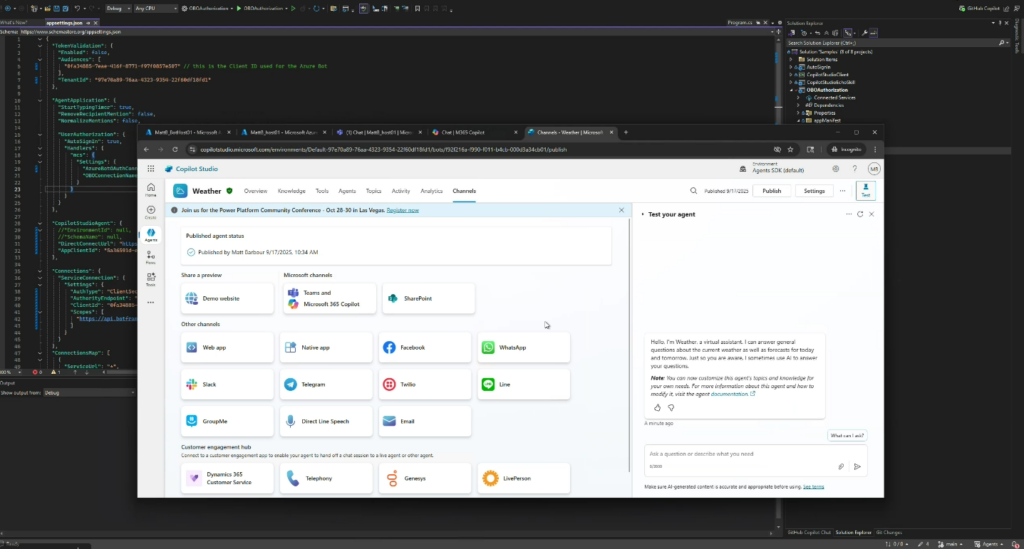Open the help question mark icon
Image resolution: width=1024 pixels, height=549 pixels.
(854, 169)
